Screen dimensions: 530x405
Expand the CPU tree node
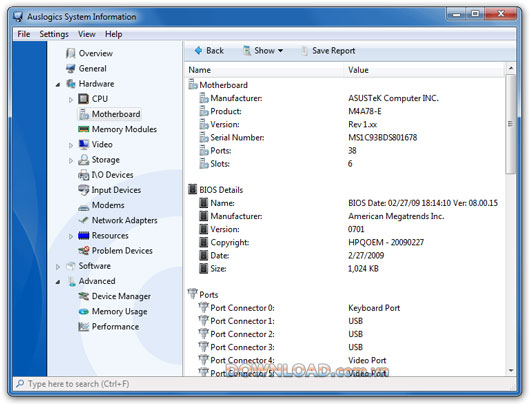point(71,100)
